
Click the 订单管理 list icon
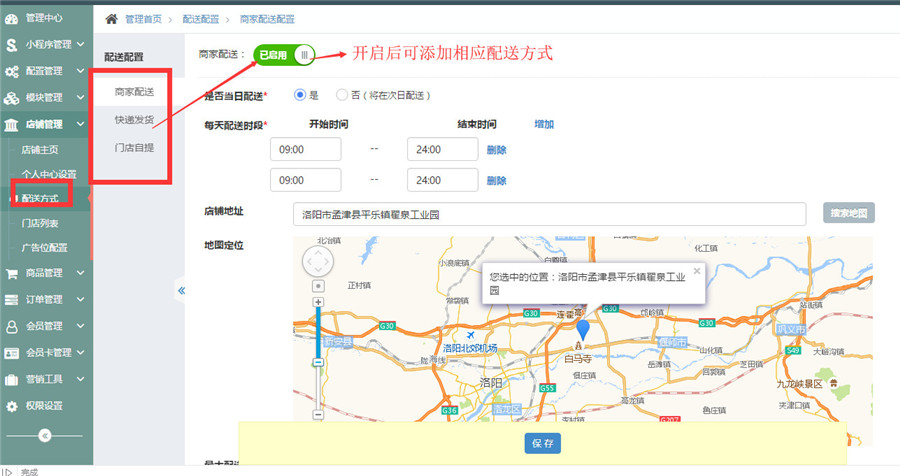[11, 300]
